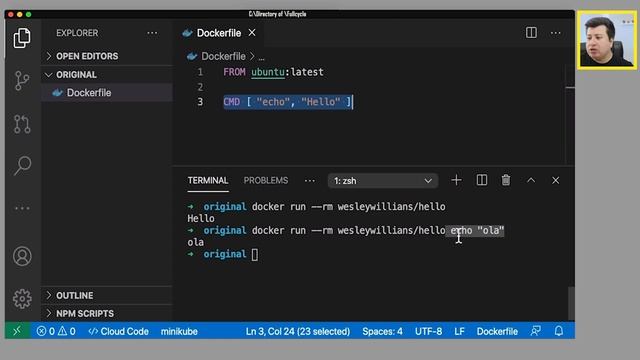Viewport: 640px width, 360px height.
Task: Click line number 2 in gutter
Action: [x=200, y=87]
